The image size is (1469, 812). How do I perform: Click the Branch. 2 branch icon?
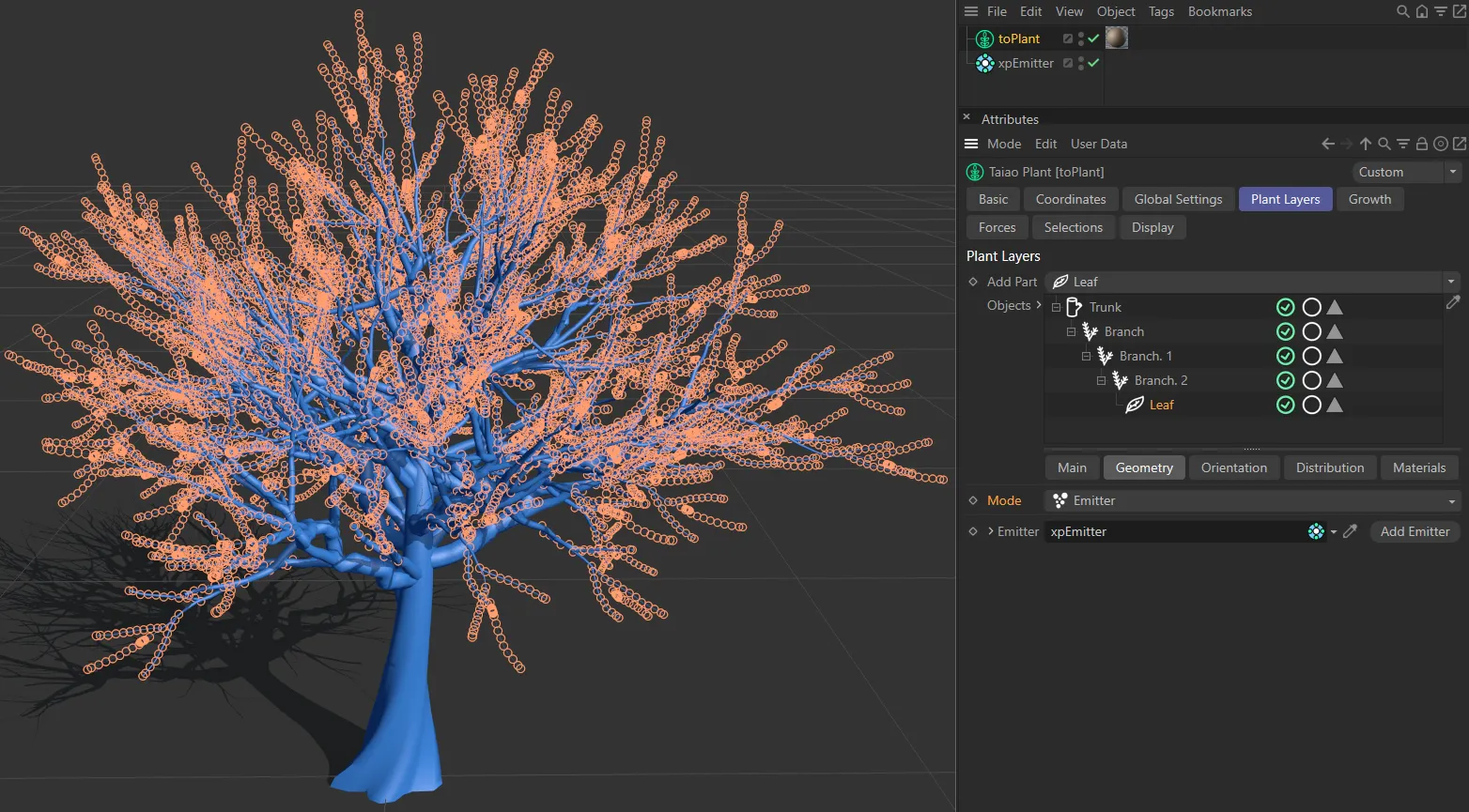1120,380
